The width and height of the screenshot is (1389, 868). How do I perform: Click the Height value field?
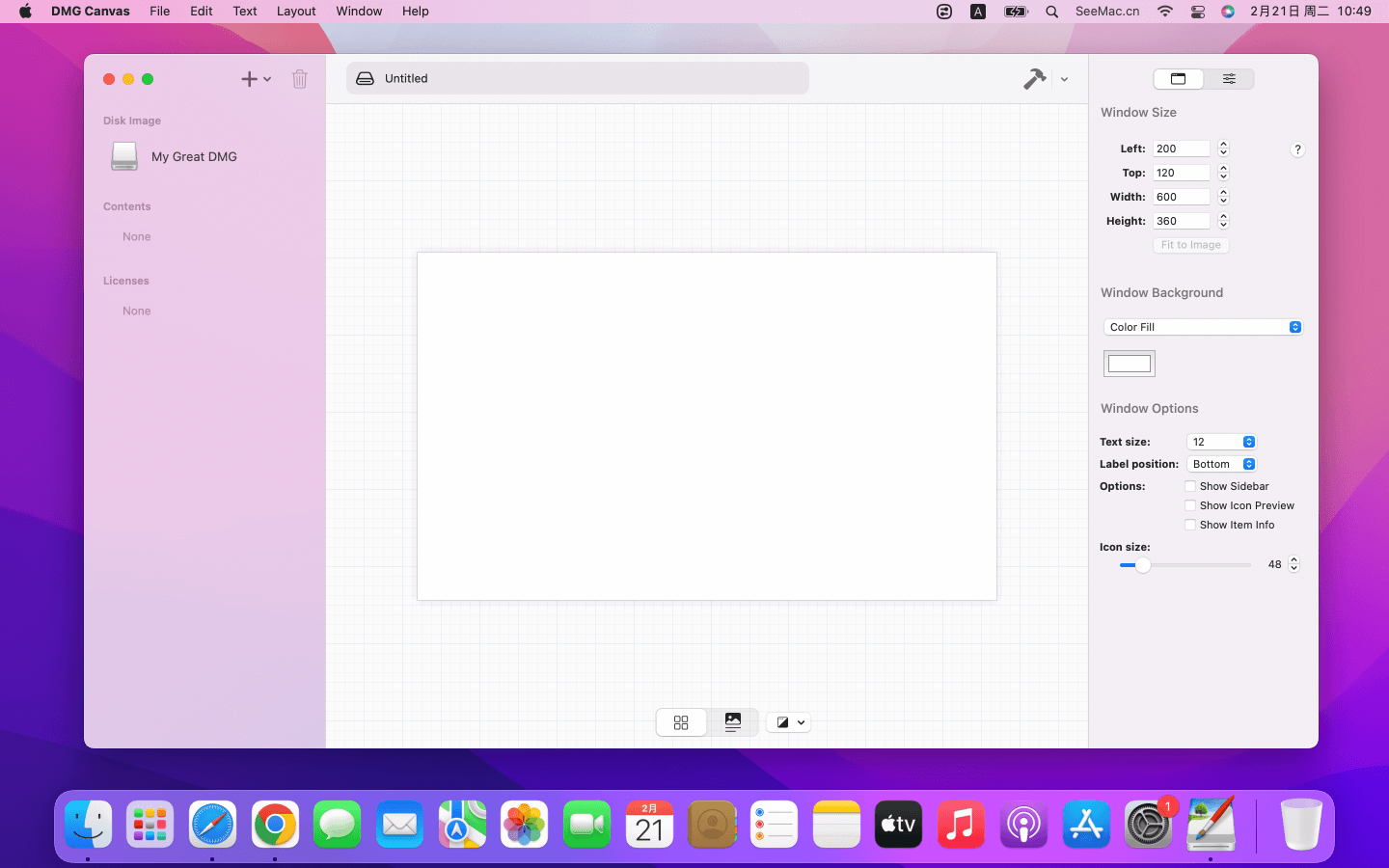(1182, 221)
